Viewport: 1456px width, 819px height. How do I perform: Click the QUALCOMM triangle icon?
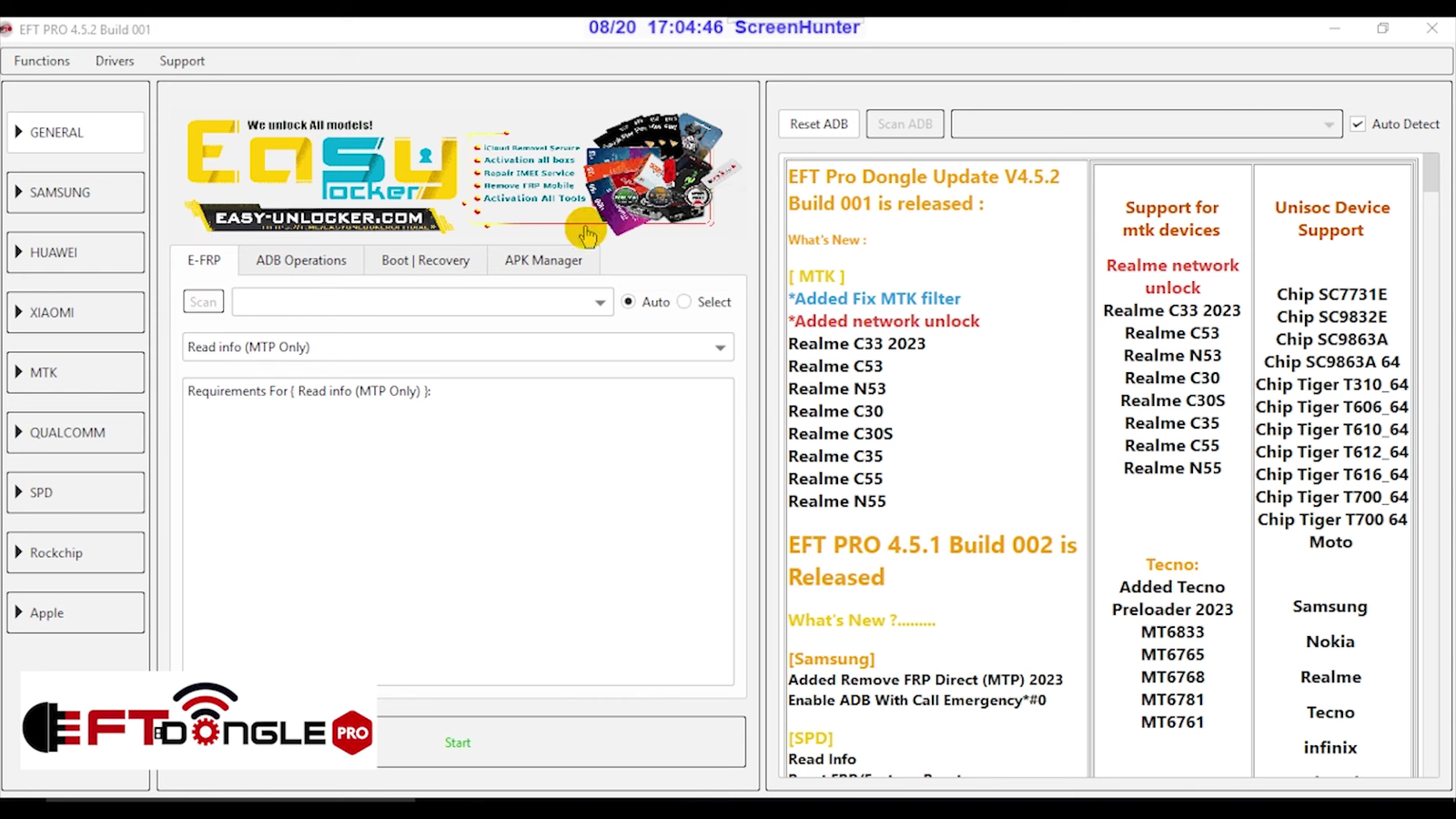point(18,432)
